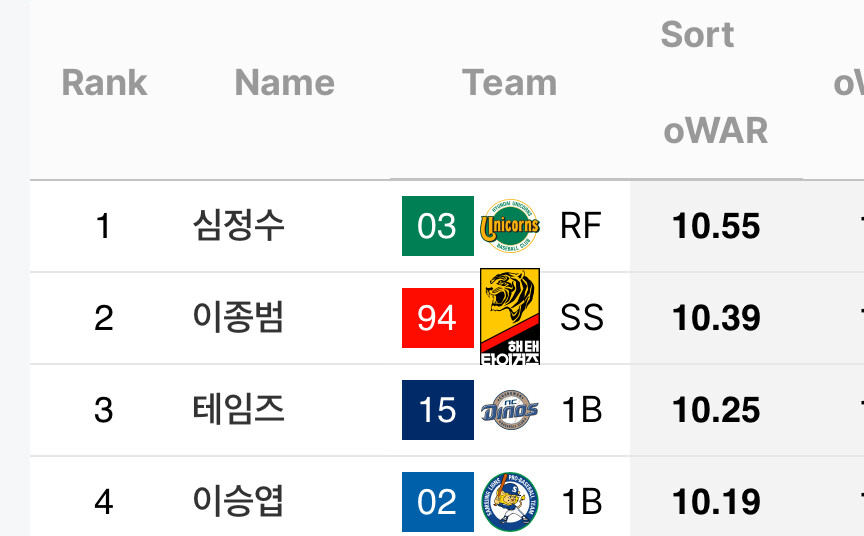Open player 이종범's page
Image resolution: width=864 pixels, height=536 pixels.
(238, 317)
